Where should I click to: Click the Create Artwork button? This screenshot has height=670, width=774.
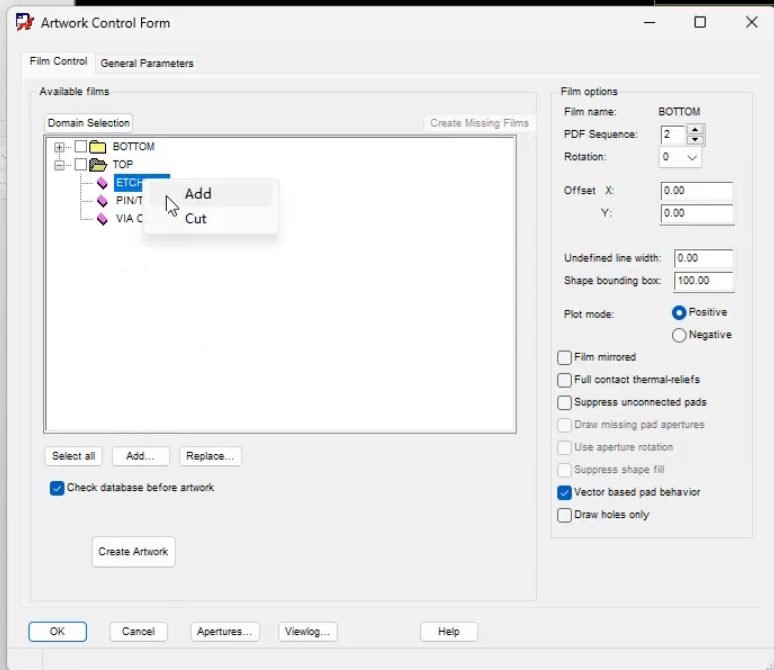click(133, 552)
